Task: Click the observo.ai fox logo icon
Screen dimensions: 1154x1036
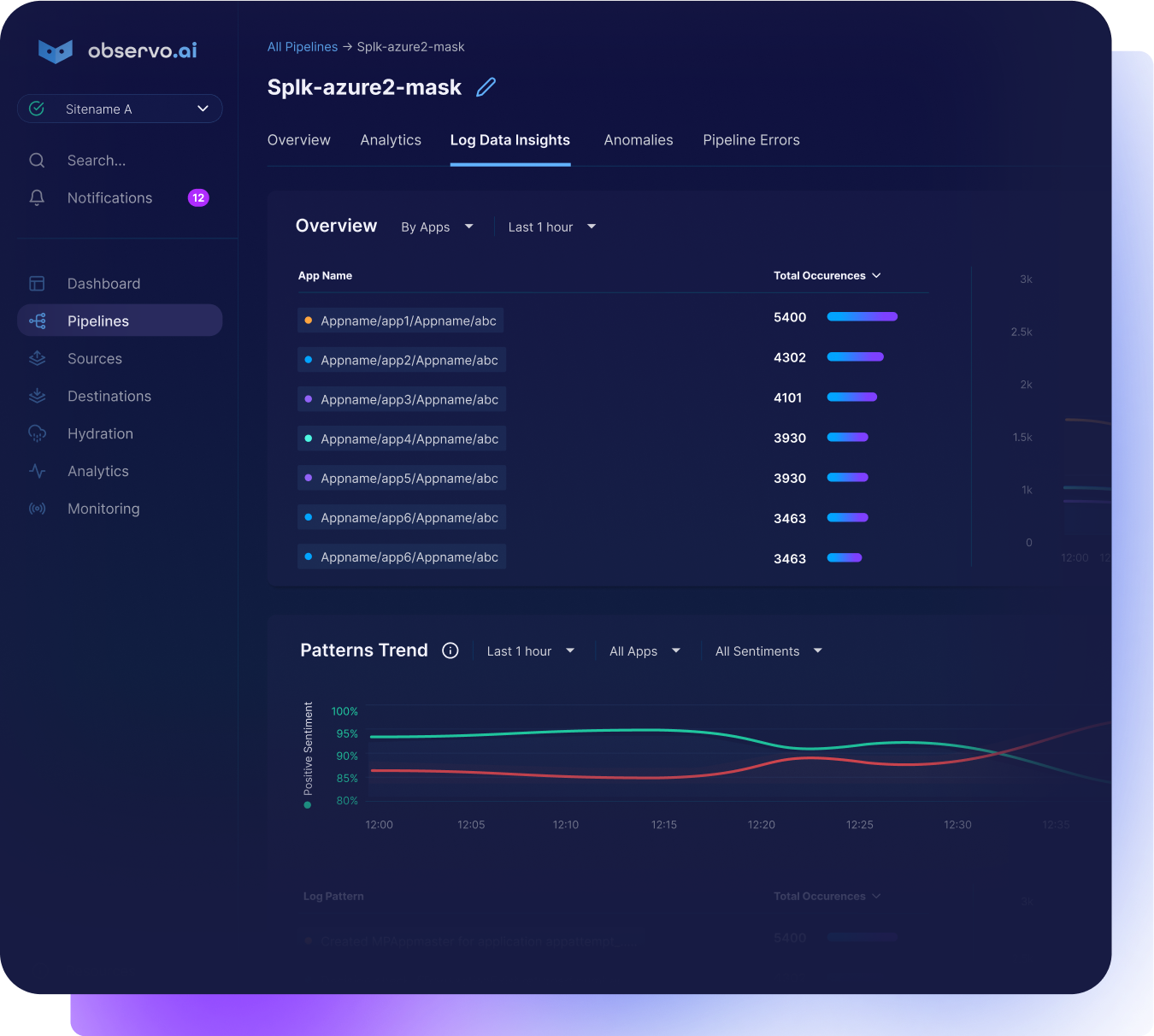Action: 56,51
